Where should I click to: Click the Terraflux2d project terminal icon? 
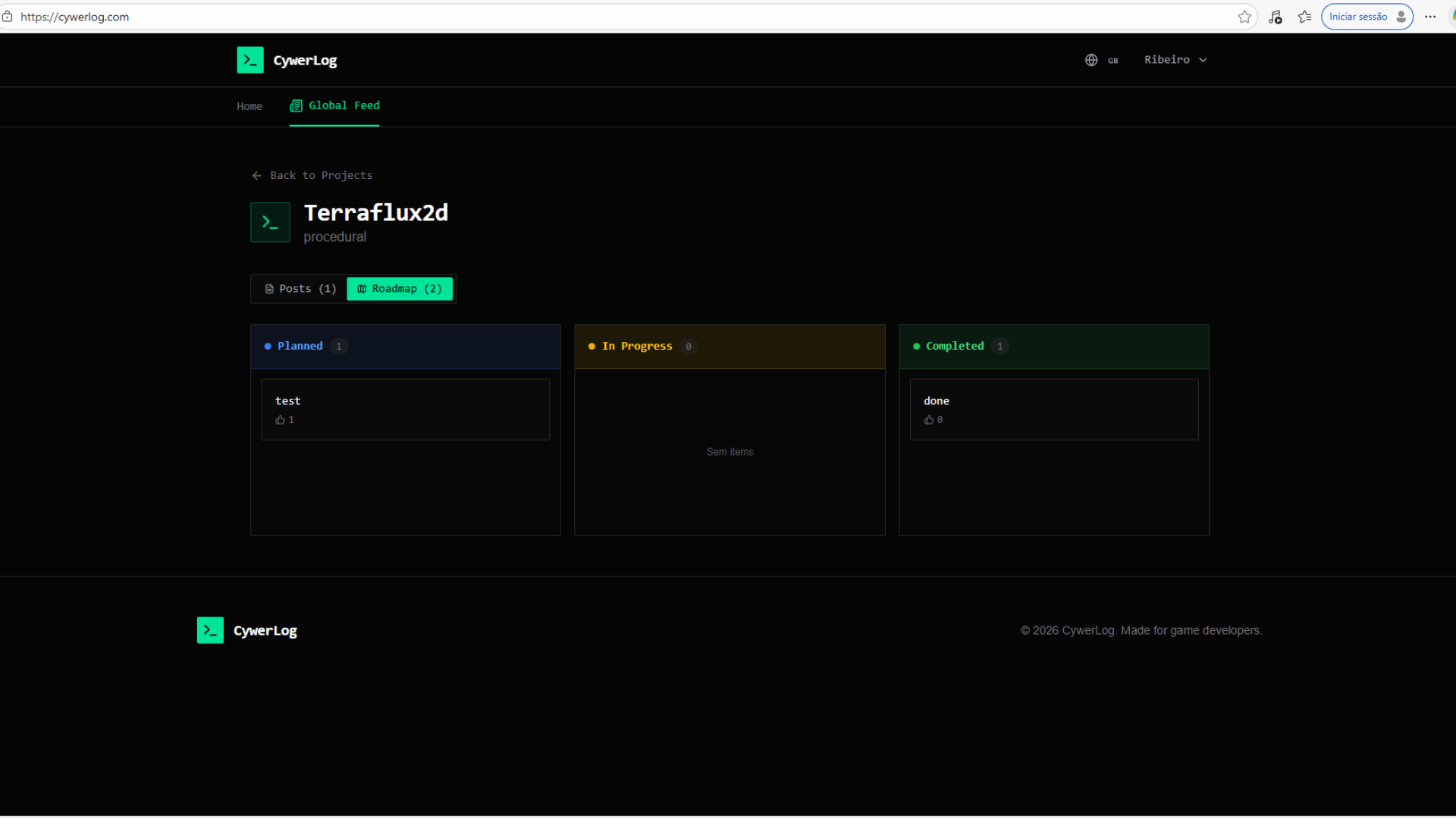pos(270,222)
